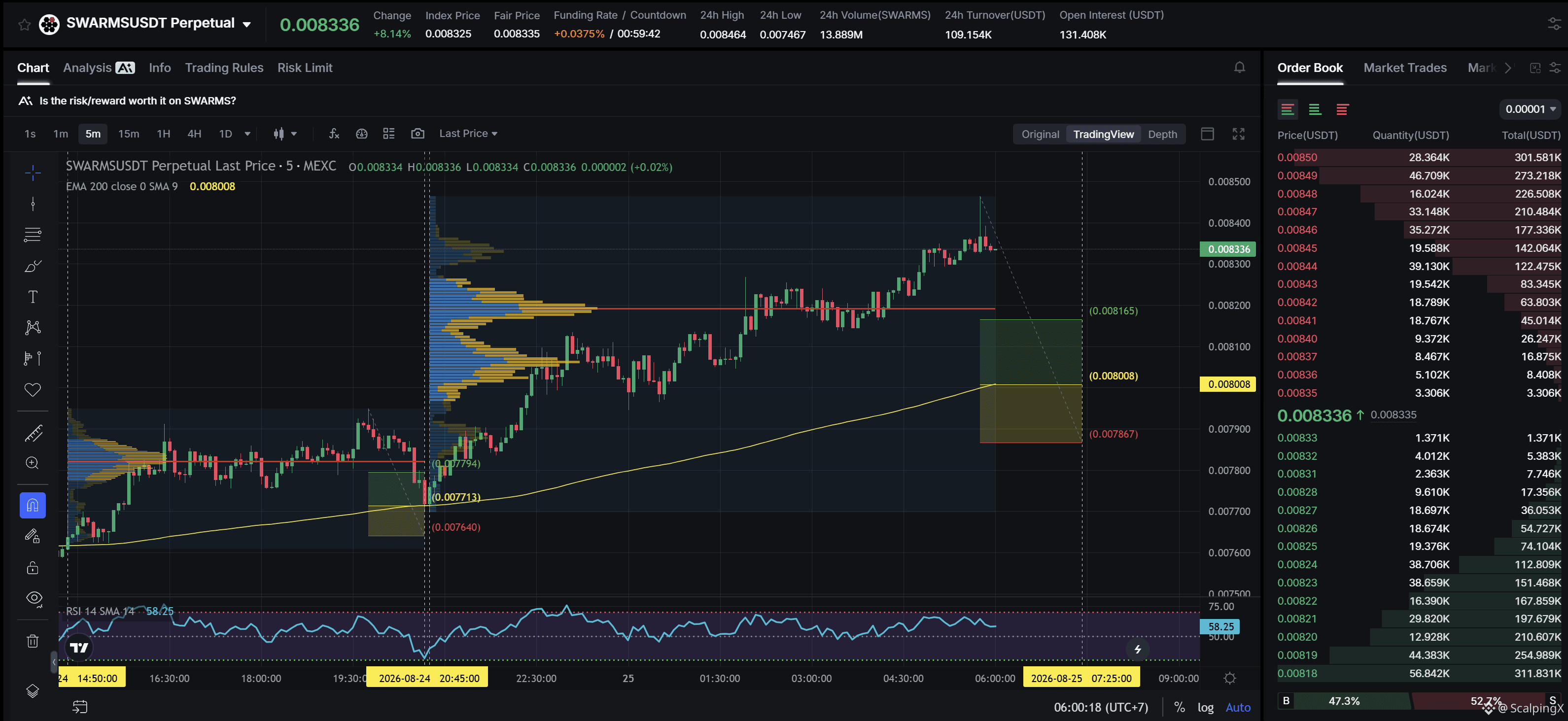Activate the zoom in tool
Screen dimensions: 1568x721
(x=33, y=464)
